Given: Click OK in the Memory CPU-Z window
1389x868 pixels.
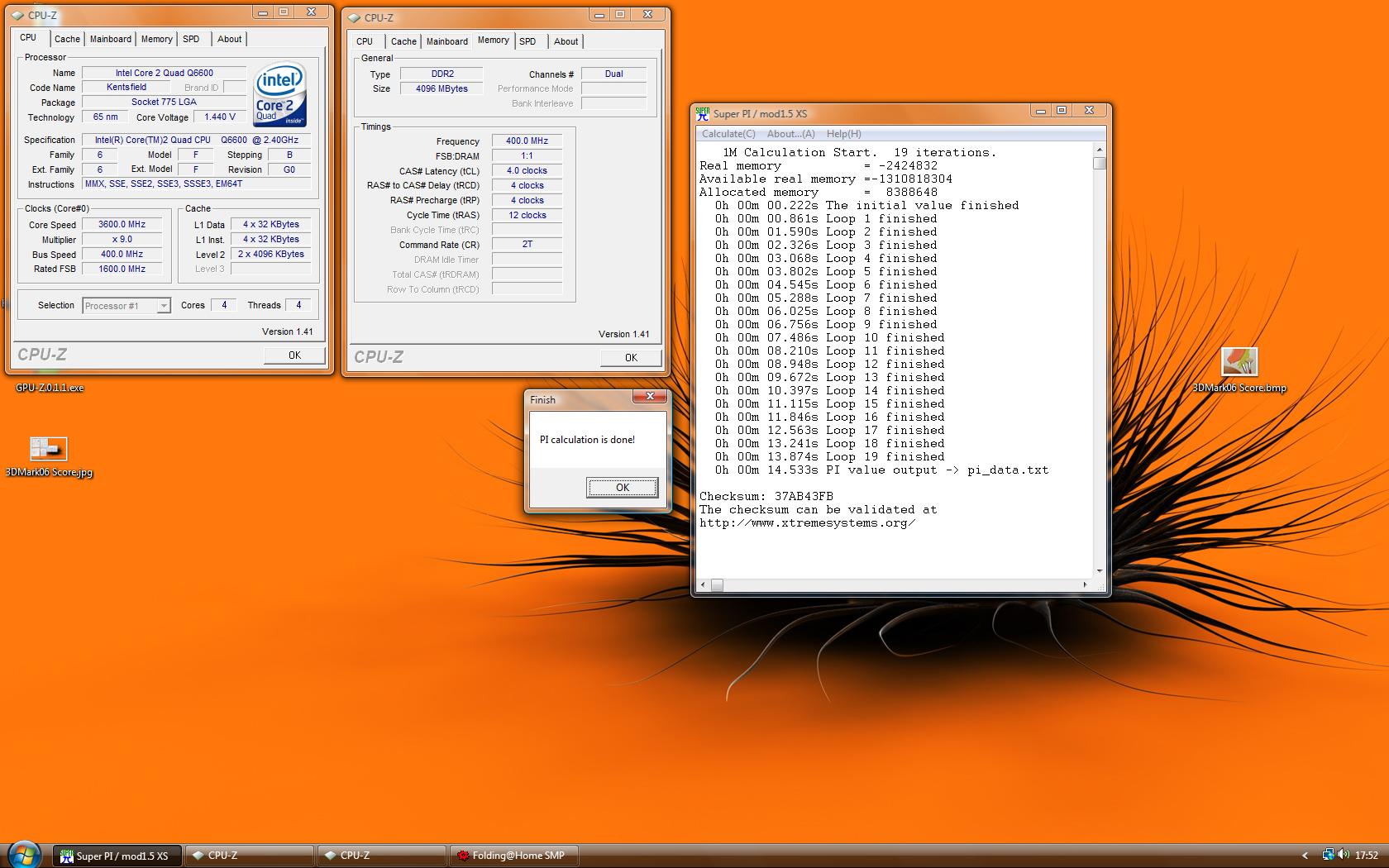Looking at the screenshot, I should [x=631, y=357].
